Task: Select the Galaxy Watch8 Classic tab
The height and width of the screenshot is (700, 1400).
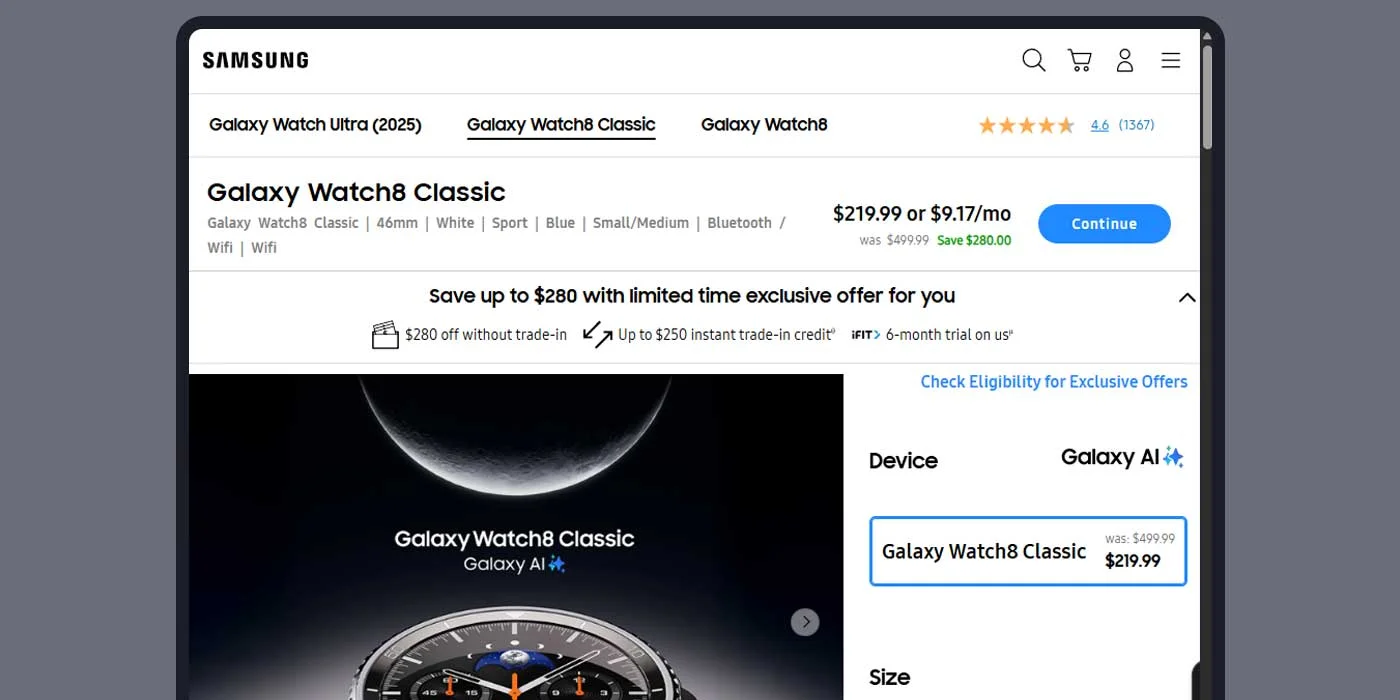Action: 561,125
